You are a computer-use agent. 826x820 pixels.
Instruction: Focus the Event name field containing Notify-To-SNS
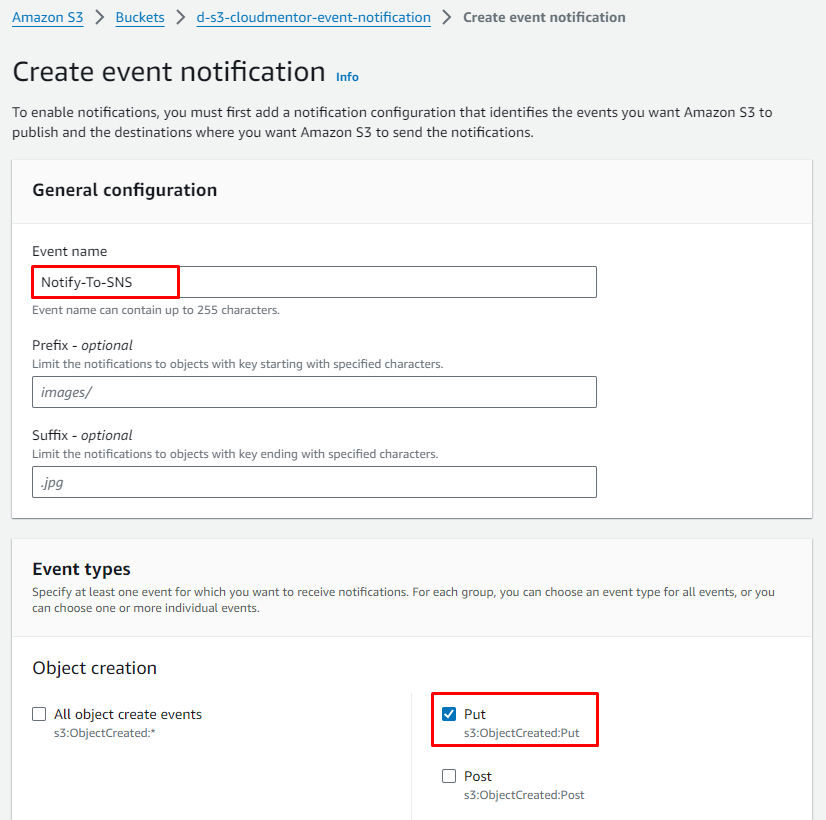click(314, 282)
